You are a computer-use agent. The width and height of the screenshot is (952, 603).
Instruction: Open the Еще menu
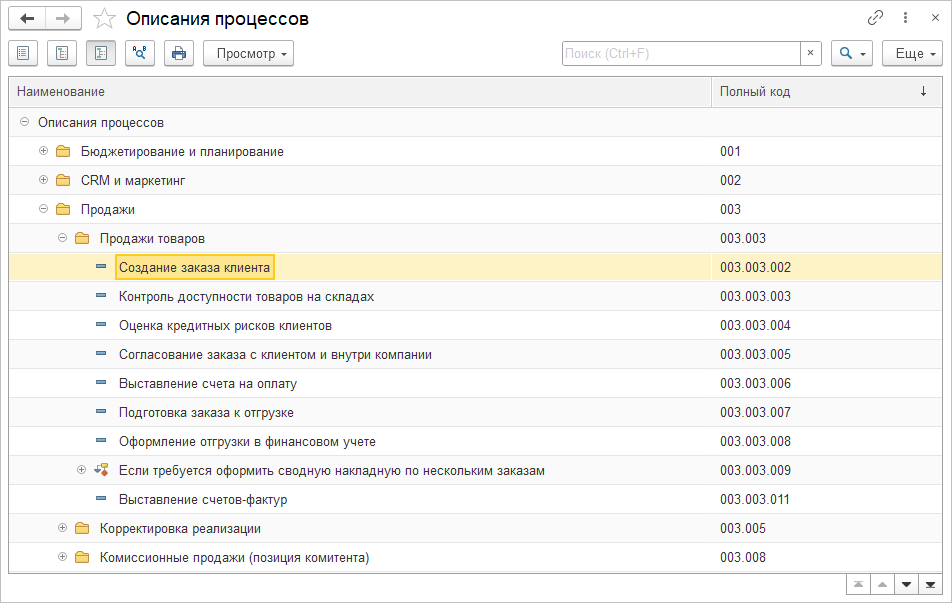912,53
